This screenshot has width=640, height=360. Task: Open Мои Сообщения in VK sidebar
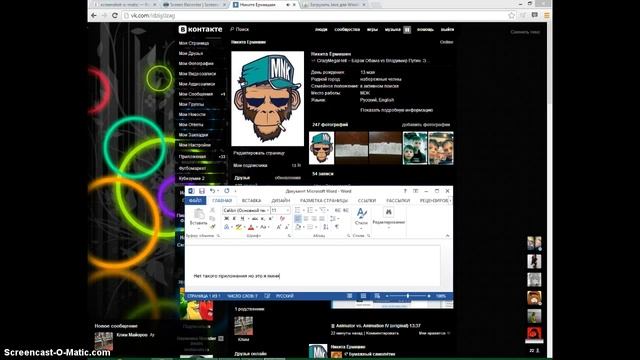196,94
